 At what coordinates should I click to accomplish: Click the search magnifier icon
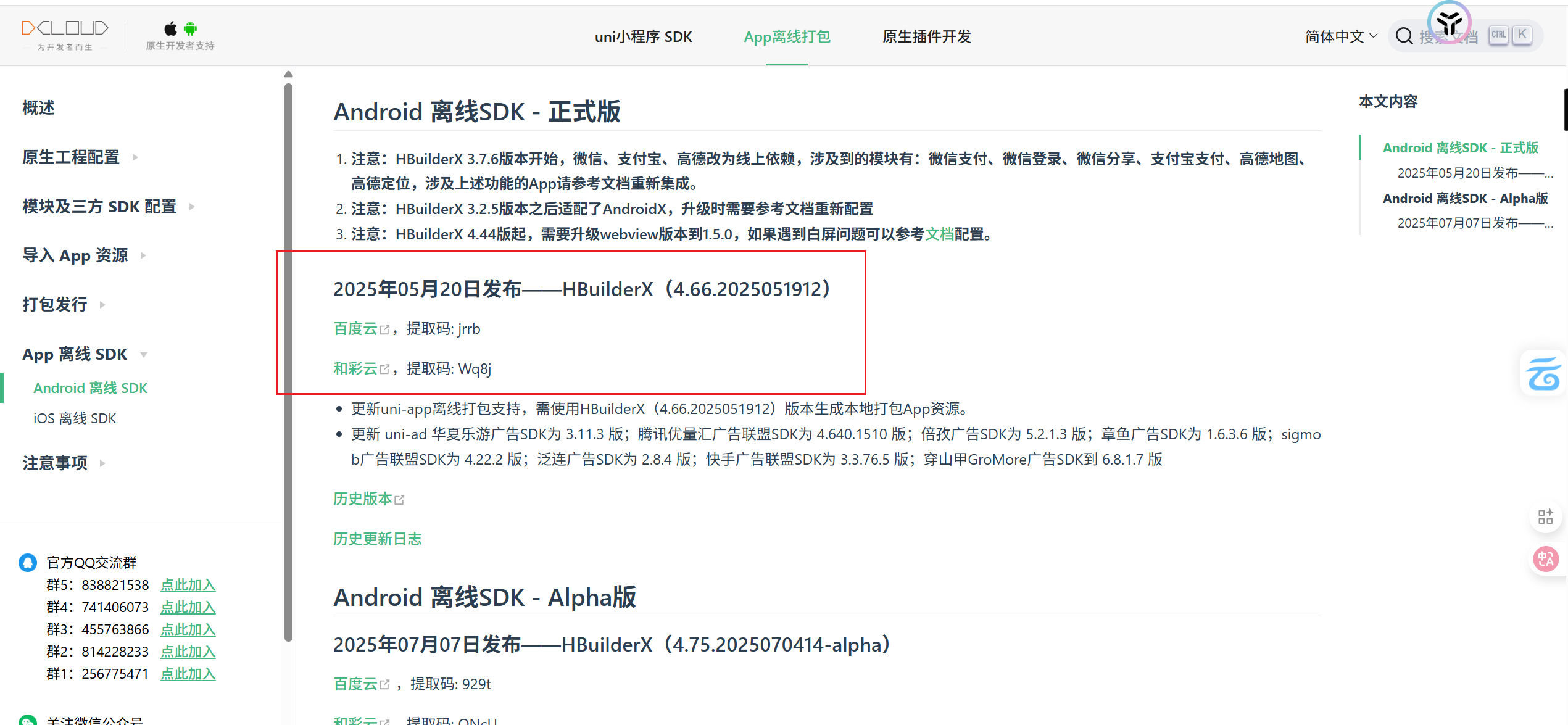1404,36
